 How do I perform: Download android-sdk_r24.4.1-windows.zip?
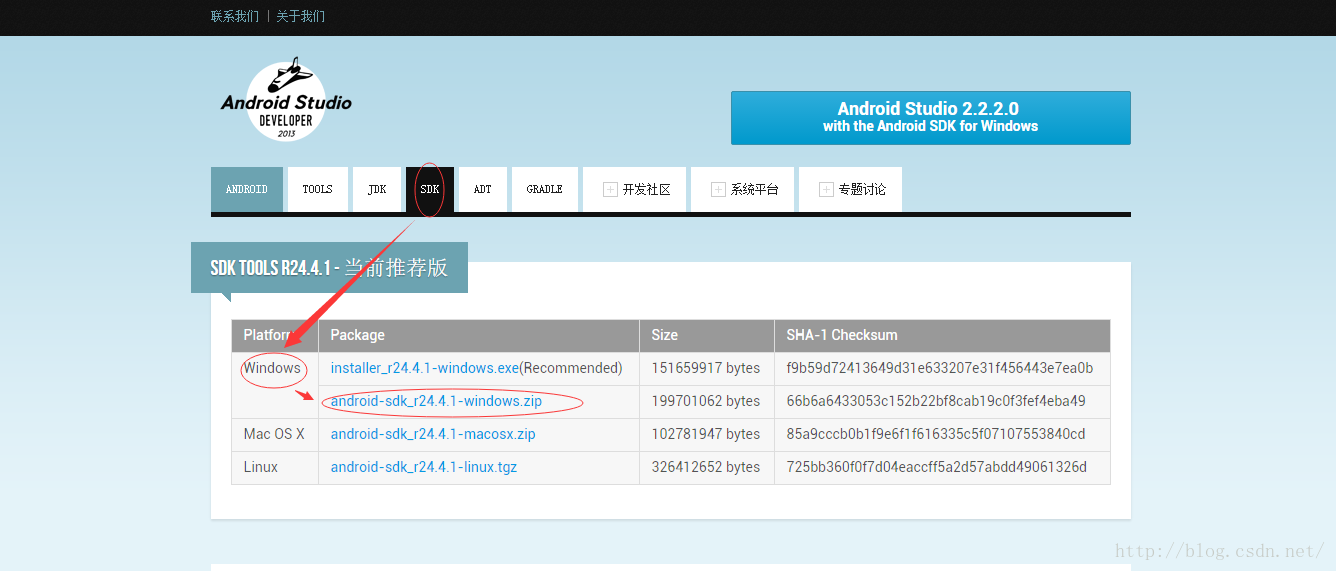pyautogui.click(x=436, y=401)
